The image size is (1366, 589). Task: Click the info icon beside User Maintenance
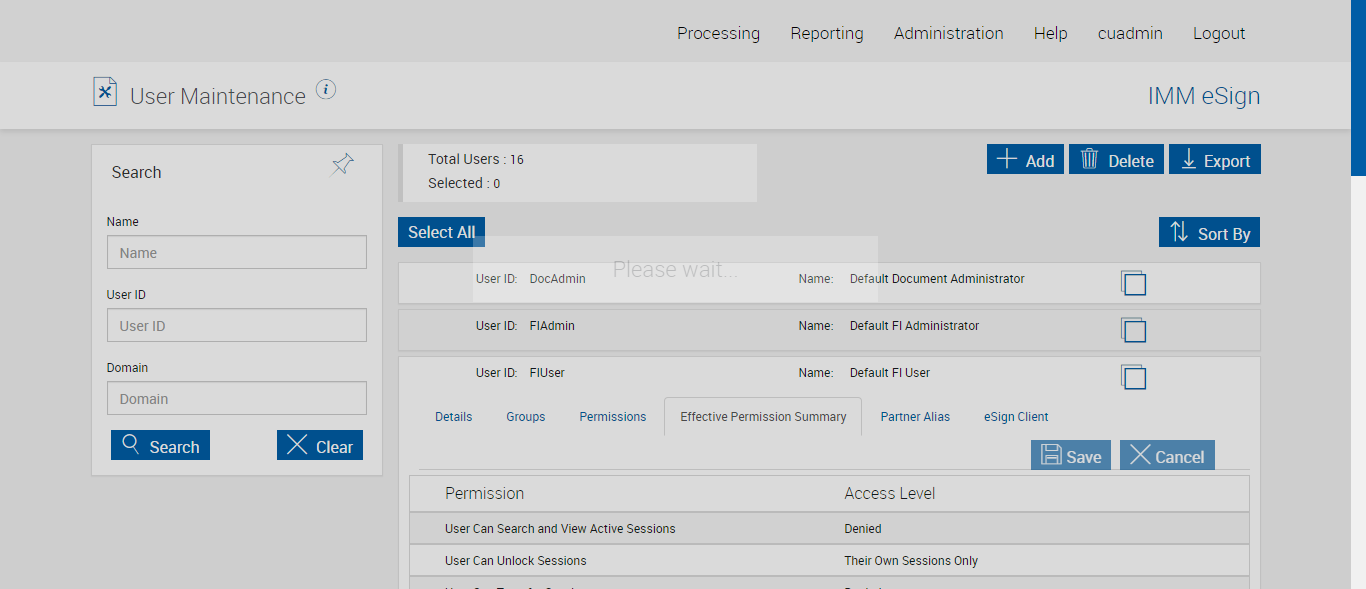click(x=326, y=89)
